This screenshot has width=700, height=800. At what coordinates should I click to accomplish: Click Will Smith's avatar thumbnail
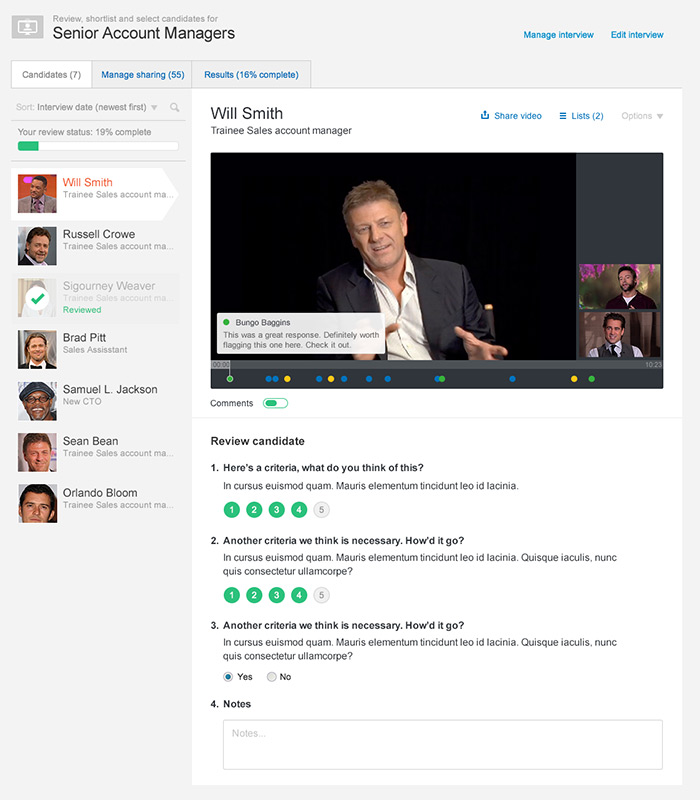click(37, 194)
